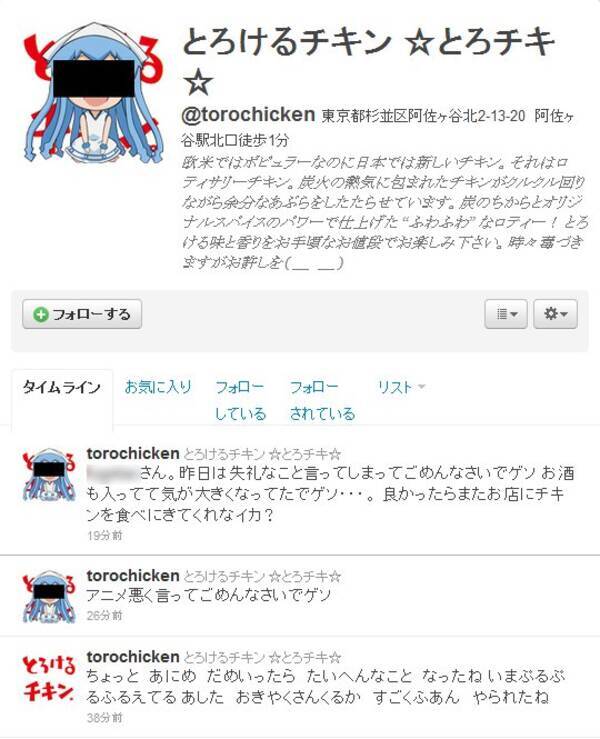This screenshot has height=739, width=600.
Task: Open the list dropdown button
Action: point(506,314)
